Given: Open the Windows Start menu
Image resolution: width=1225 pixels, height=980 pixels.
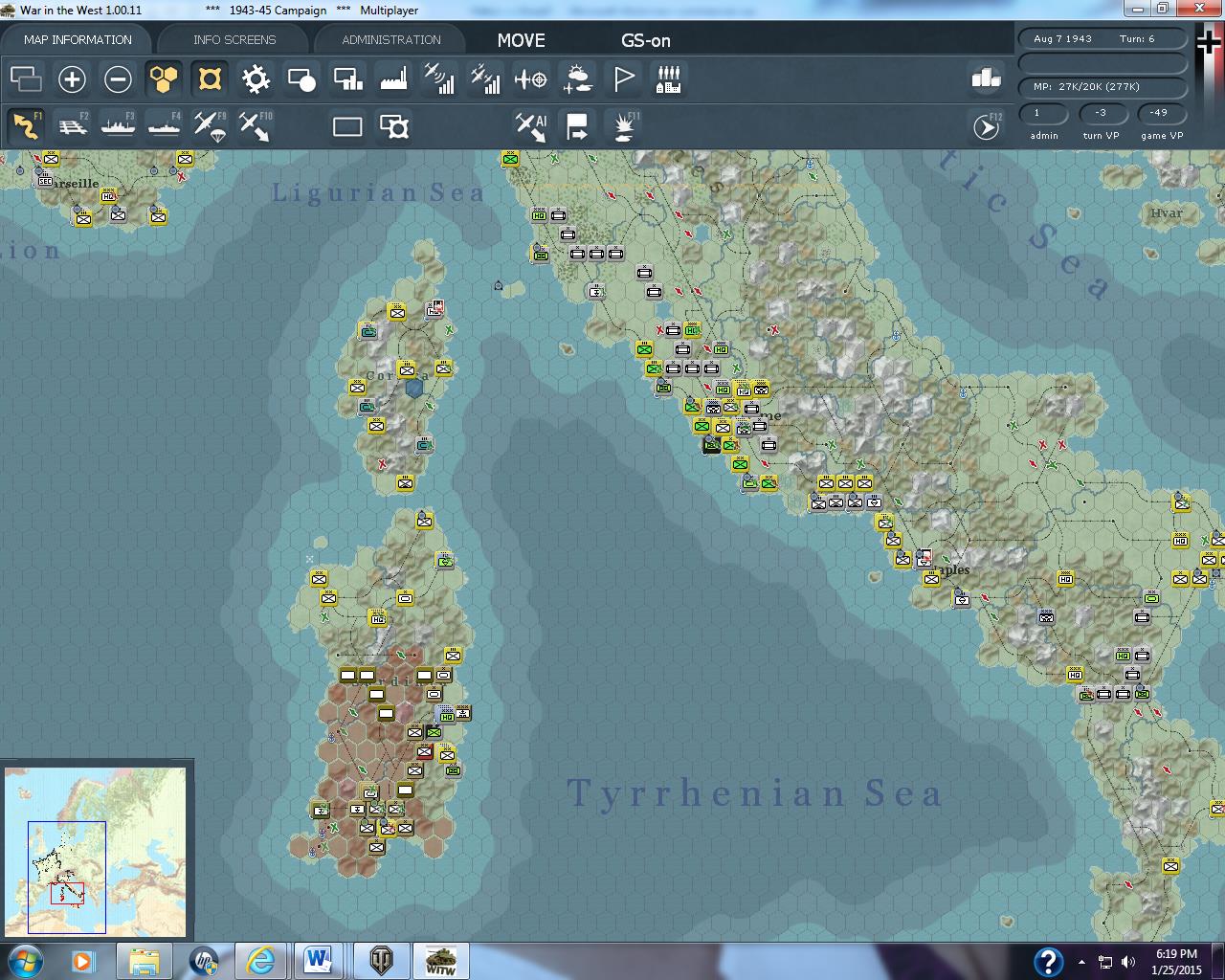Looking at the screenshot, I should pyautogui.click(x=26, y=960).
